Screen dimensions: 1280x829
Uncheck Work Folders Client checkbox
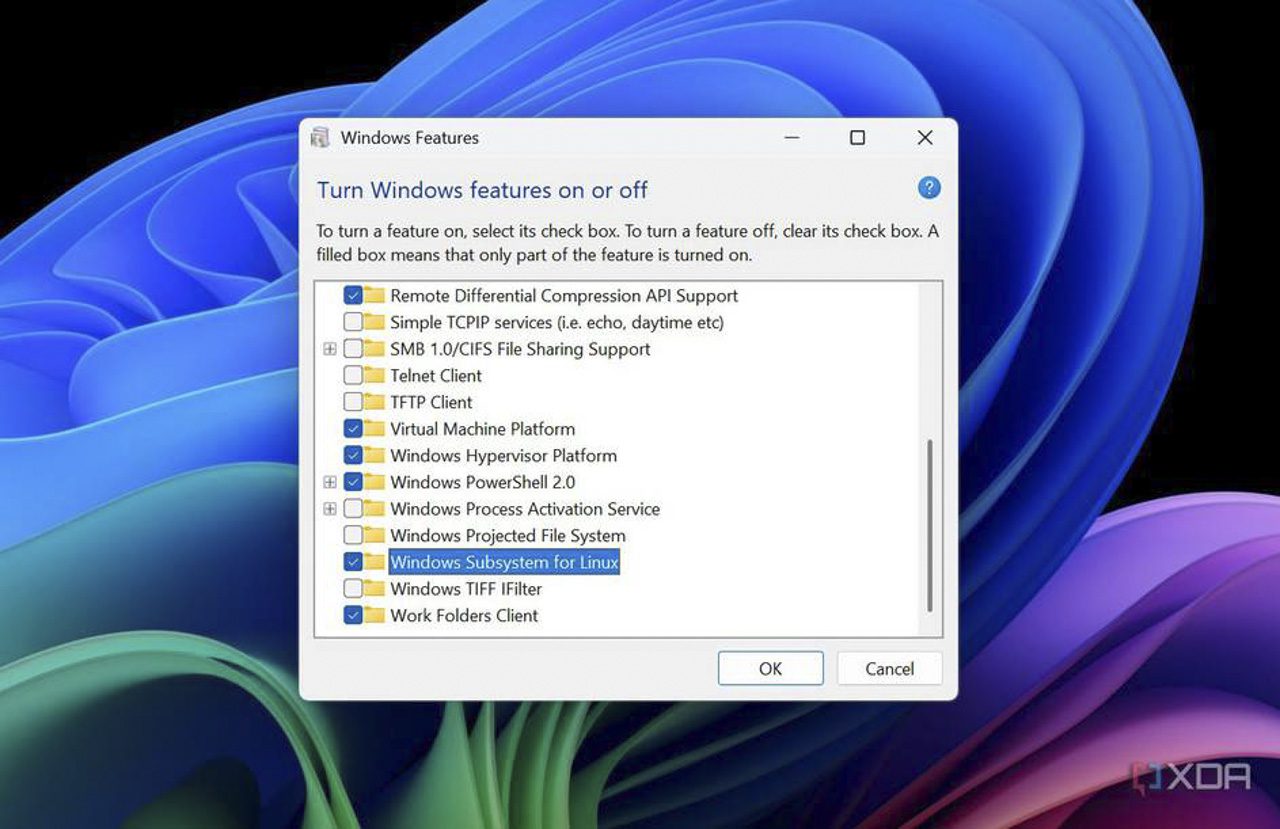point(353,616)
